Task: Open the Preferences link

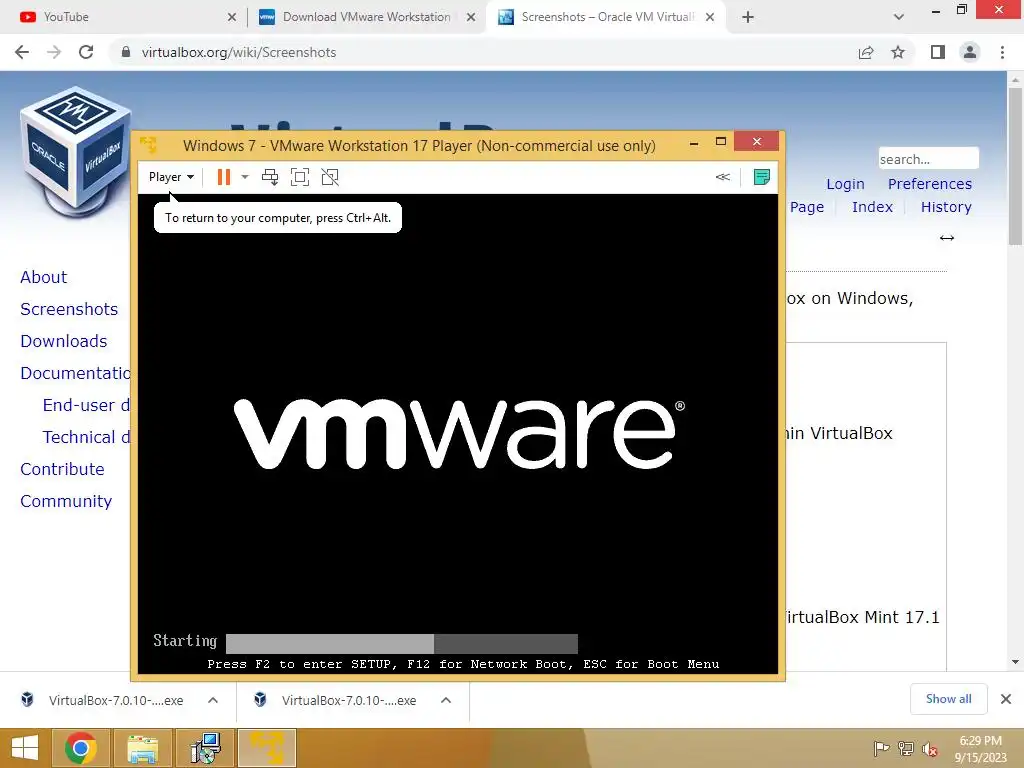Action: point(929,184)
